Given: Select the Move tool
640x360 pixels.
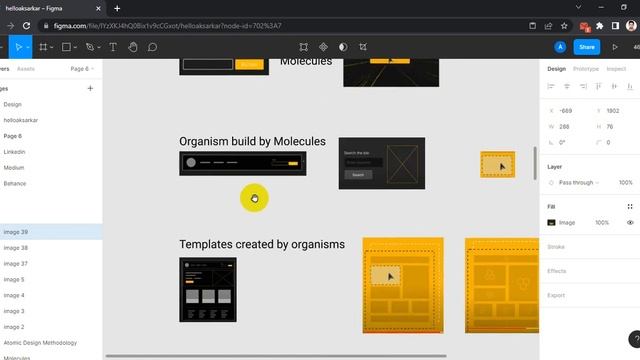Looking at the screenshot, I should pos(18,47).
